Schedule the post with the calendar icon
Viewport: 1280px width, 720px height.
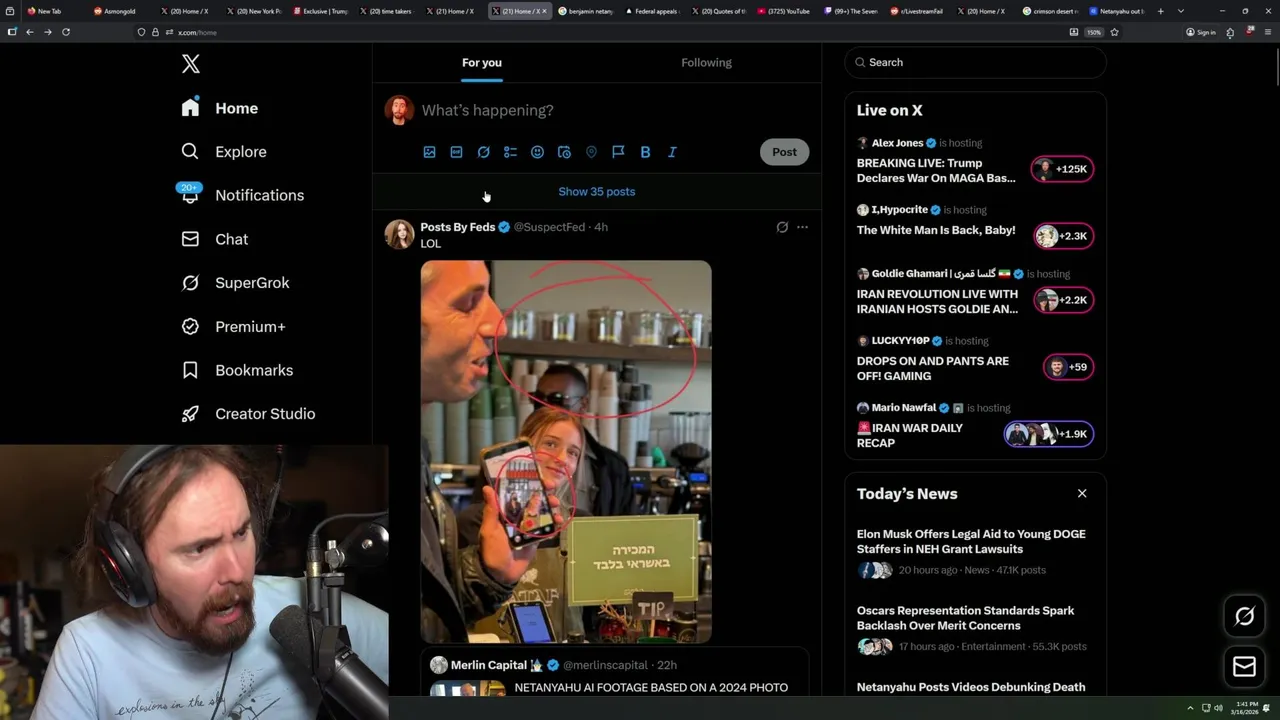pyautogui.click(x=564, y=152)
